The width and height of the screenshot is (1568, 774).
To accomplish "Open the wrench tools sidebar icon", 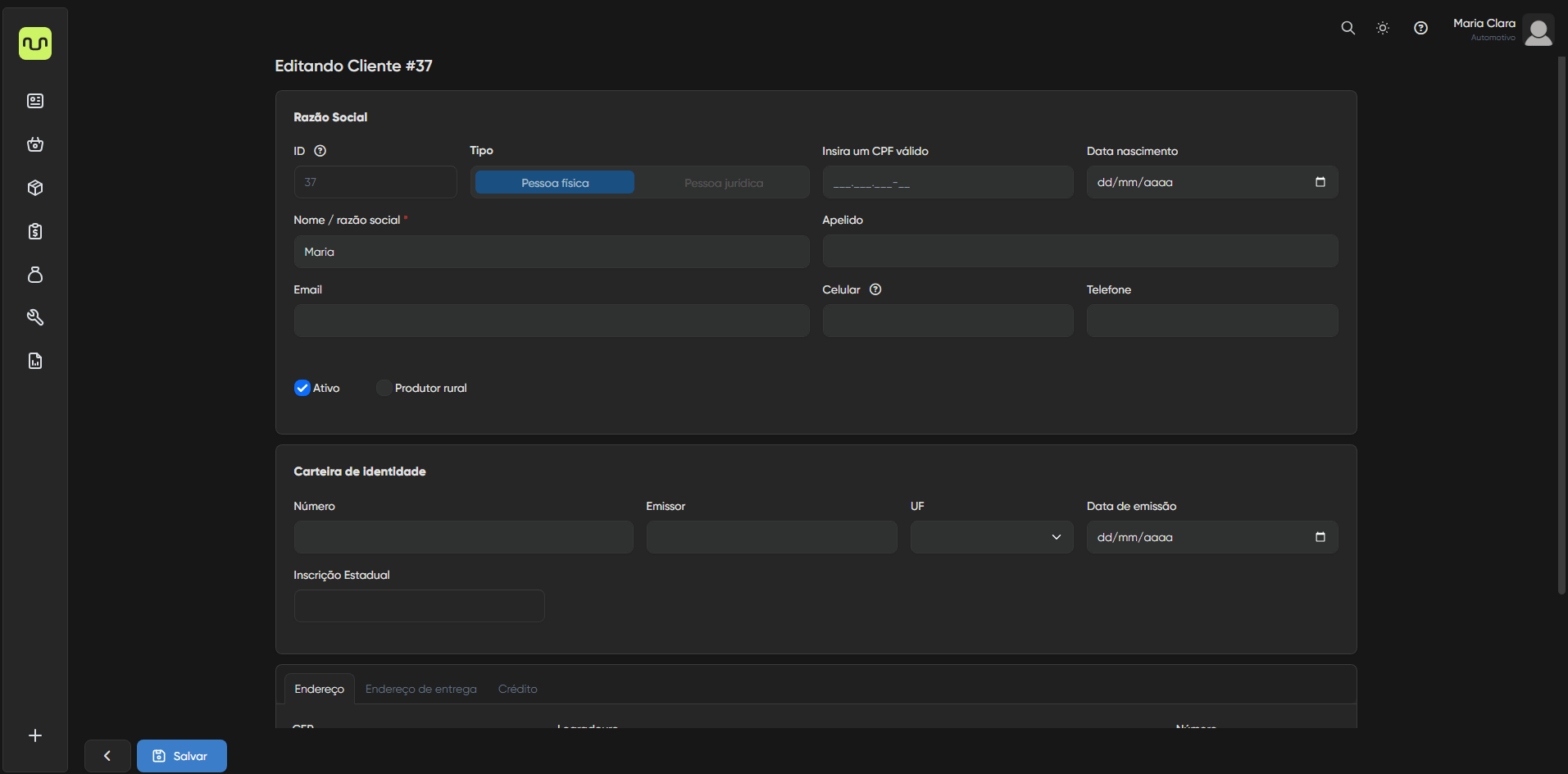I will pos(35,317).
